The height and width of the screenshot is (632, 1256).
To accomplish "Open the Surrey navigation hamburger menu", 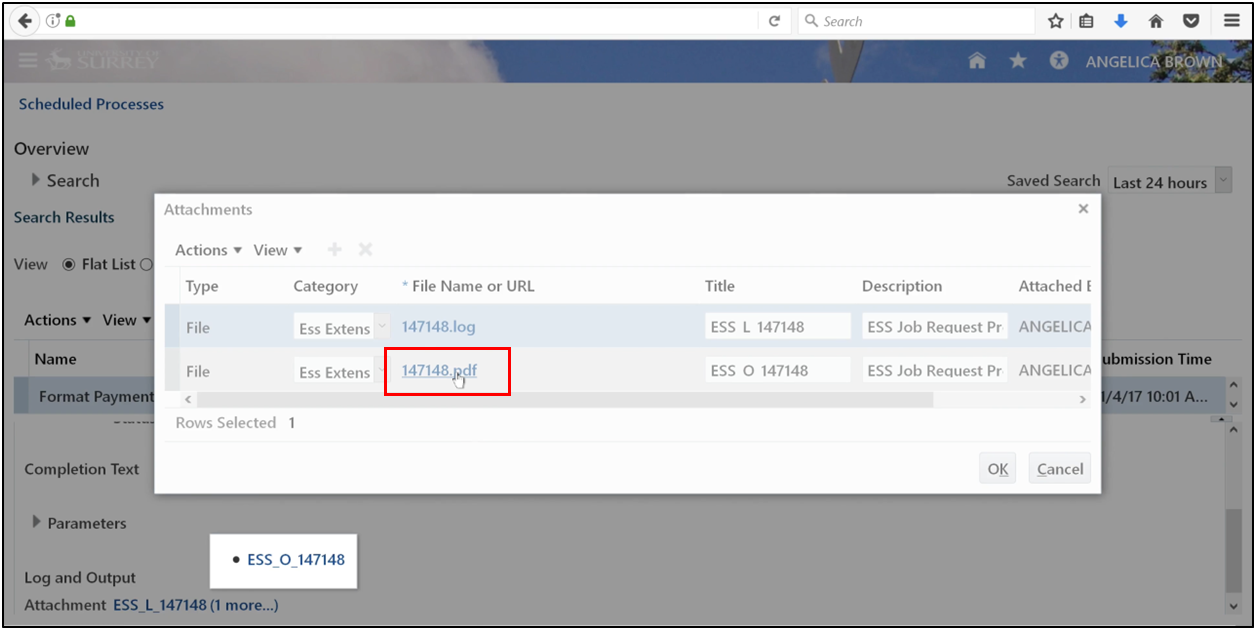I will 27,60.
